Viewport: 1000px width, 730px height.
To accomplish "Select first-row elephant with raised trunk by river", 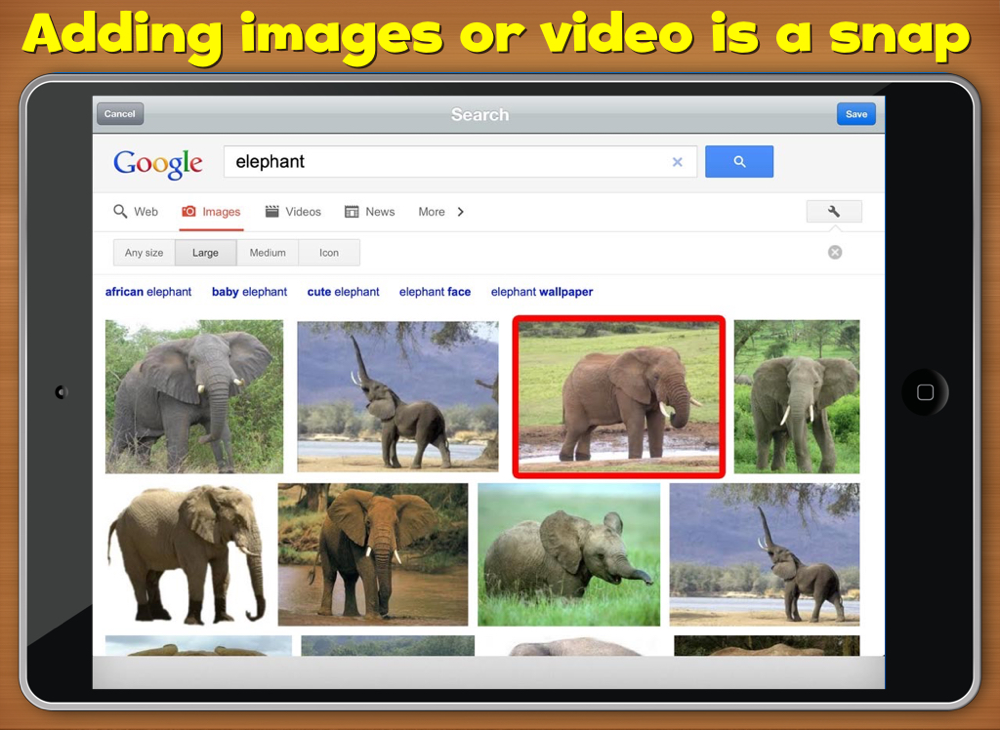I will pos(398,397).
